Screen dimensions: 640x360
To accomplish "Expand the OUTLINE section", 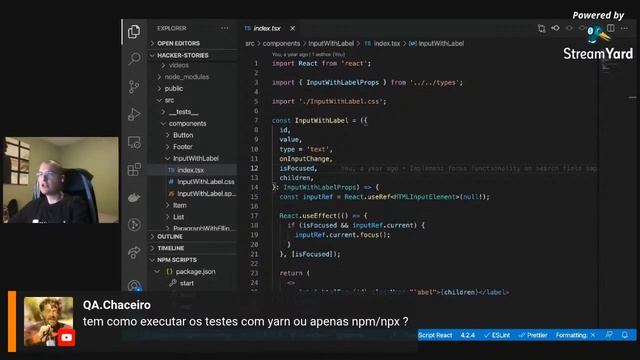I will coord(193,237).
